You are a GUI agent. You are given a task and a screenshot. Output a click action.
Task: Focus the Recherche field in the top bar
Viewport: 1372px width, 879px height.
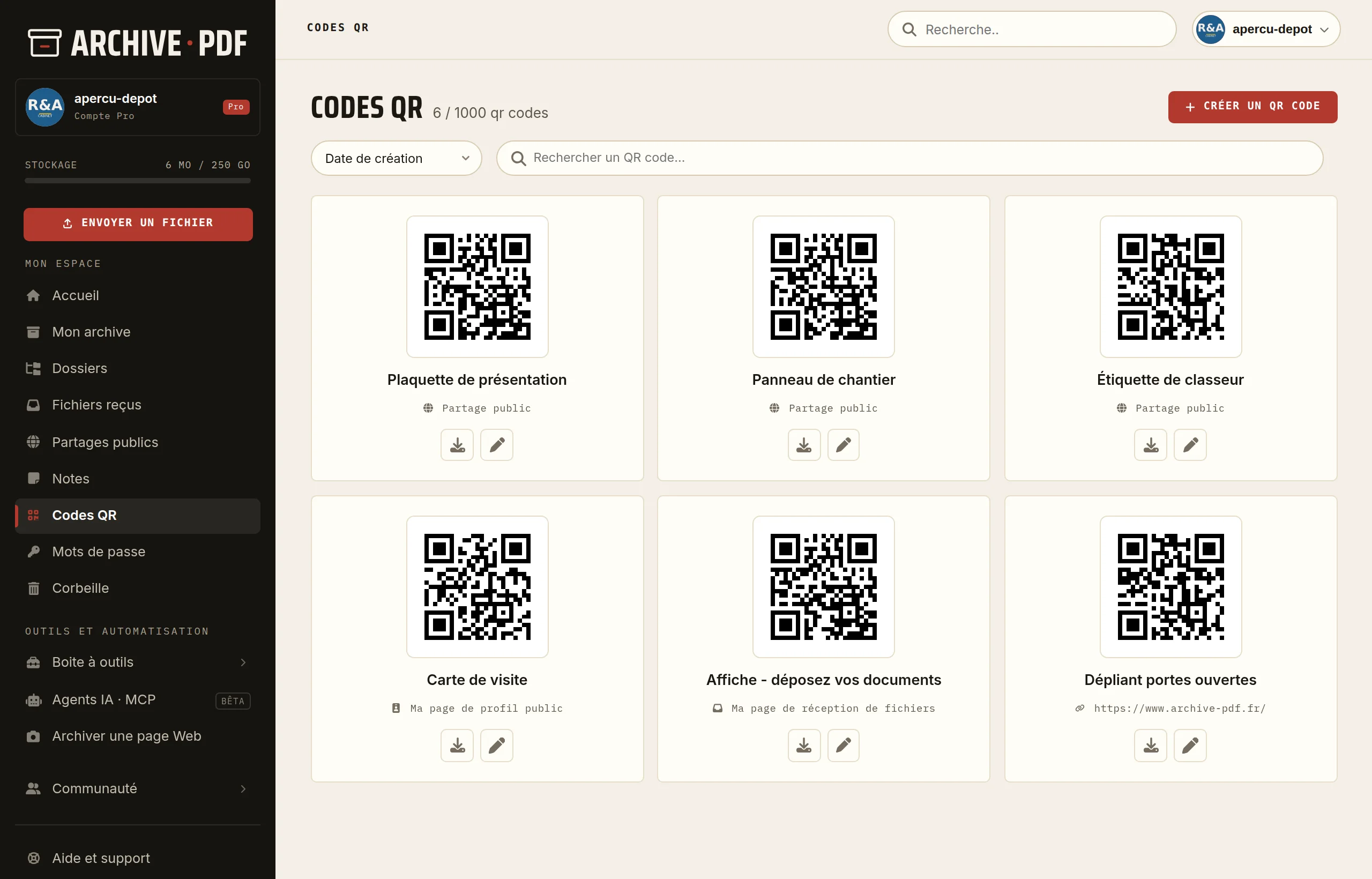point(1032,29)
